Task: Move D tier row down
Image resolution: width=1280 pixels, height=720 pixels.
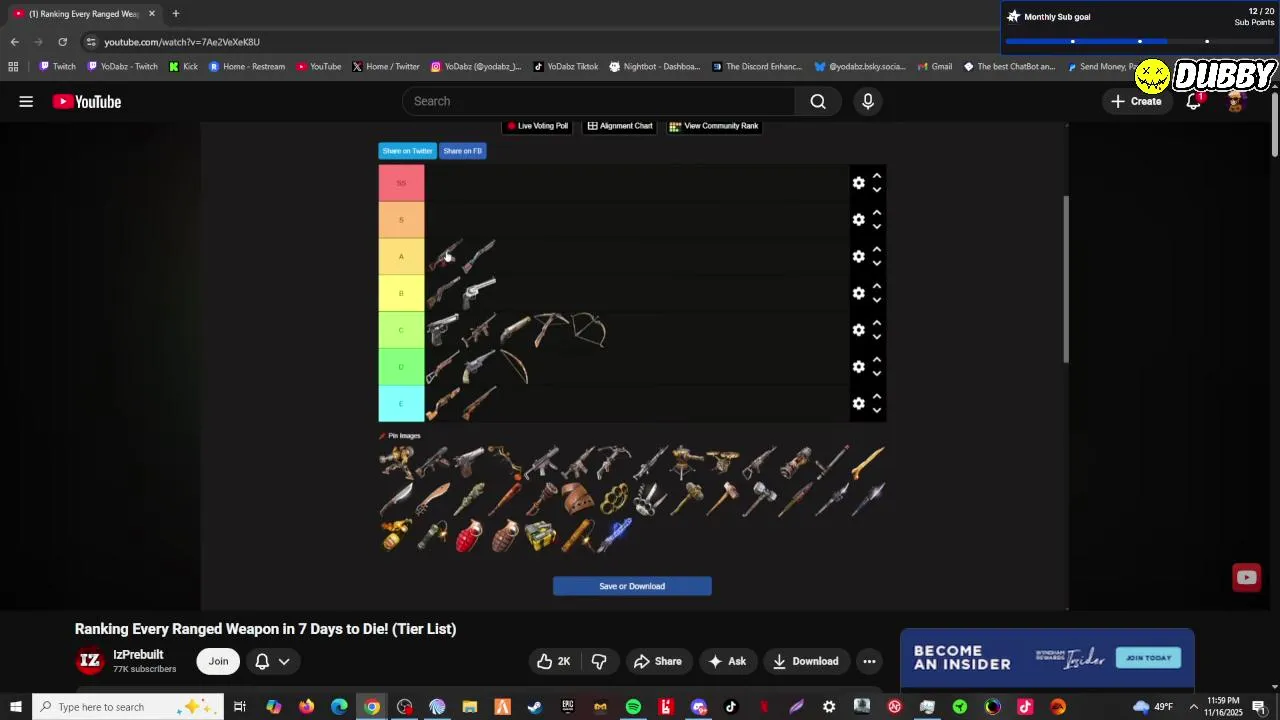Action: point(877,374)
